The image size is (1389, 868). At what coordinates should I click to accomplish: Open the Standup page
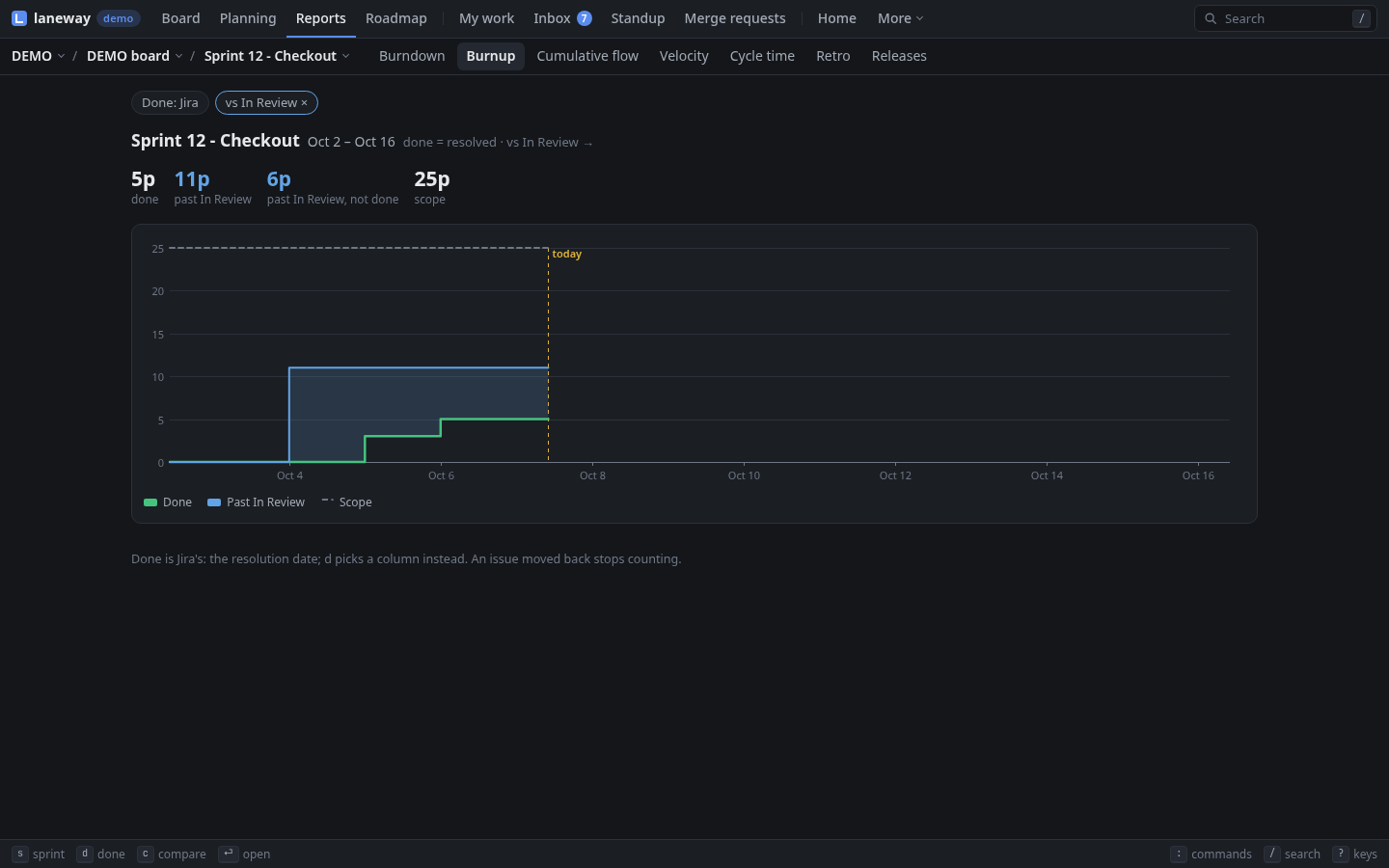click(x=638, y=18)
